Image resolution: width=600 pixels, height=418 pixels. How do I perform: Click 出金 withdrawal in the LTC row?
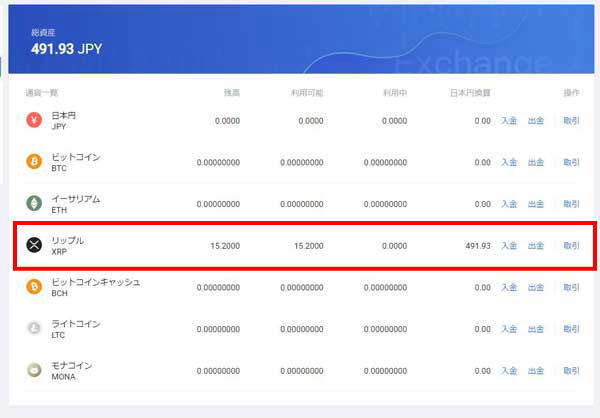click(x=536, y=329)
